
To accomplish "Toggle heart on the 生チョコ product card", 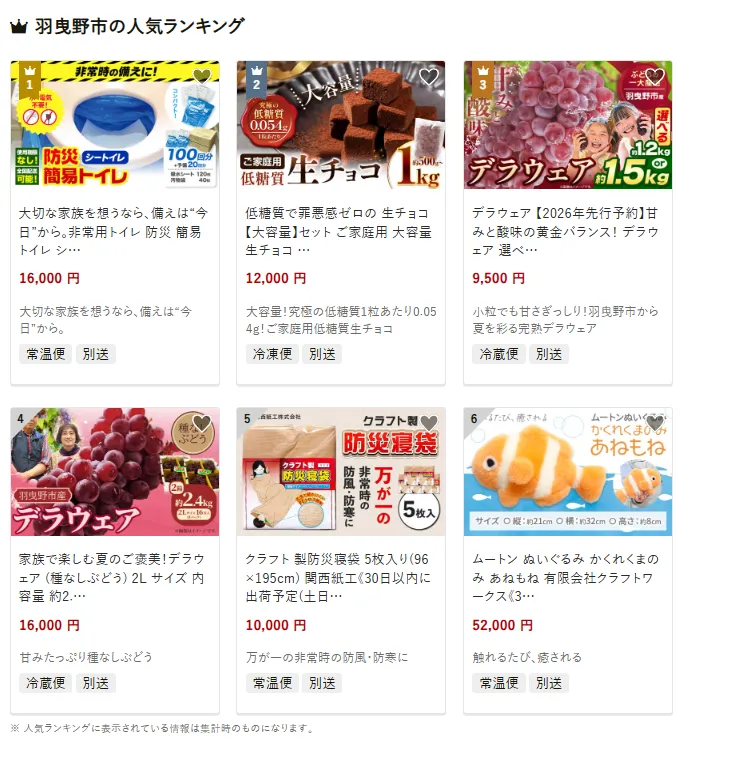I will 429,76.
